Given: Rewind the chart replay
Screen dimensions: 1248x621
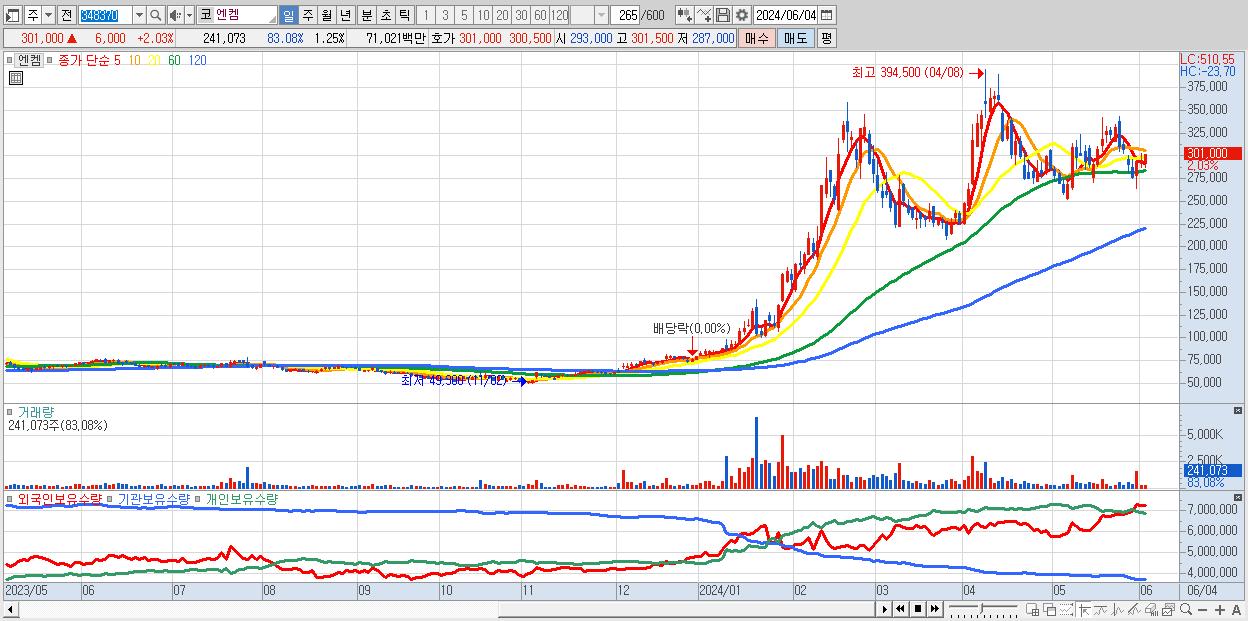Looking at the screenshot, I should coord(900,609).
